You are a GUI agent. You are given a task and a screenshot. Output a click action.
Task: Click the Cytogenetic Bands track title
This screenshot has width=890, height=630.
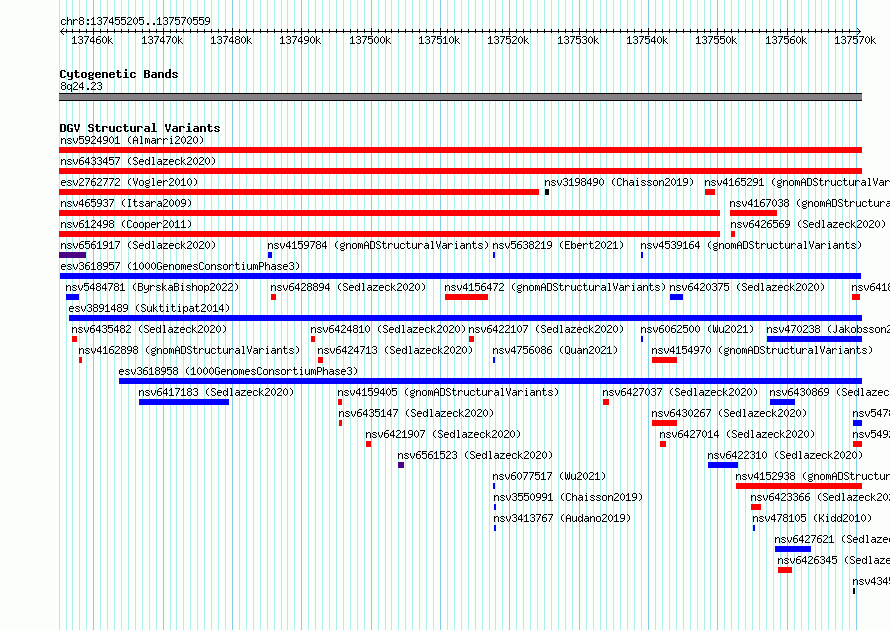pyautogui.click(x=119, y=74)
